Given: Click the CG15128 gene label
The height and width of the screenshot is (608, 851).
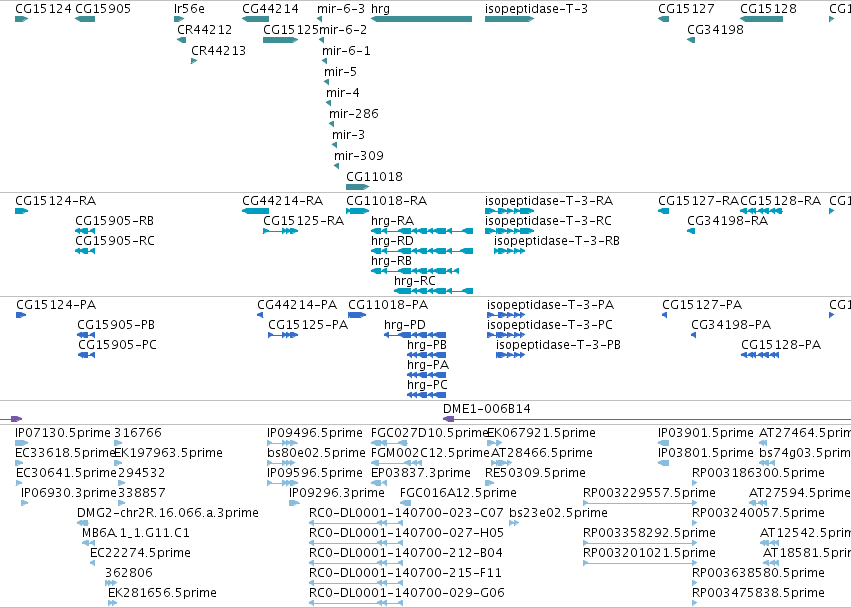Looking at the screenshot, I should click(x=769, y=9).
